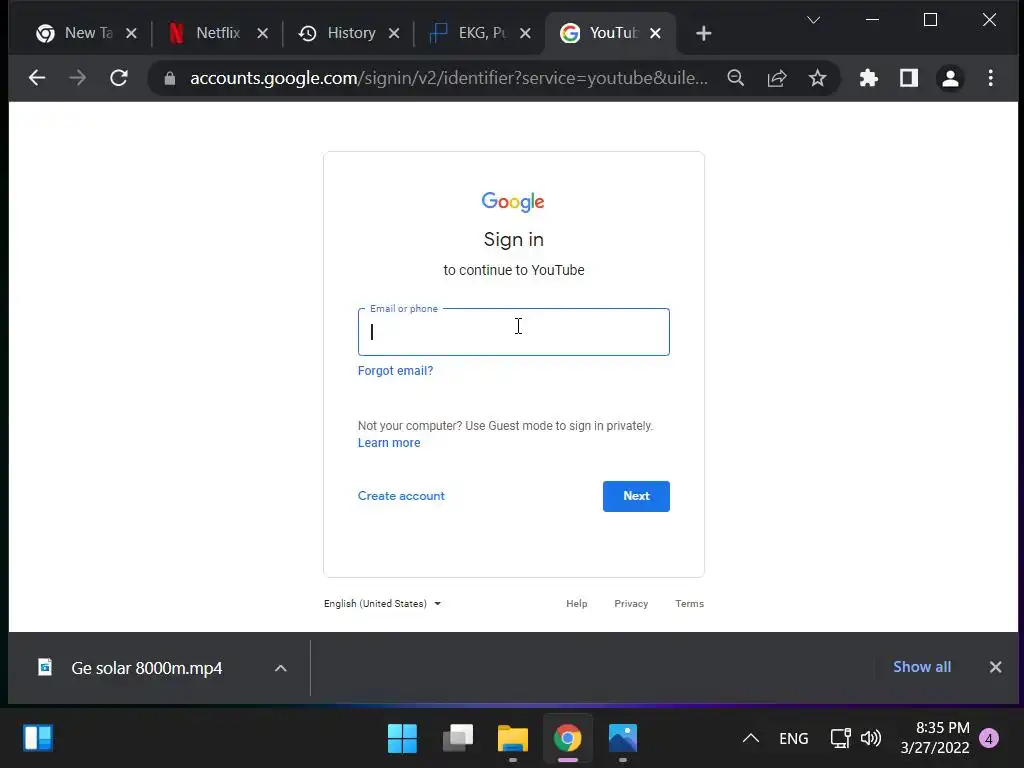This screenshot has height=768, width=1024.
Task: Click the Chrome icon on the taskbar
Action: tap(568, 738)
